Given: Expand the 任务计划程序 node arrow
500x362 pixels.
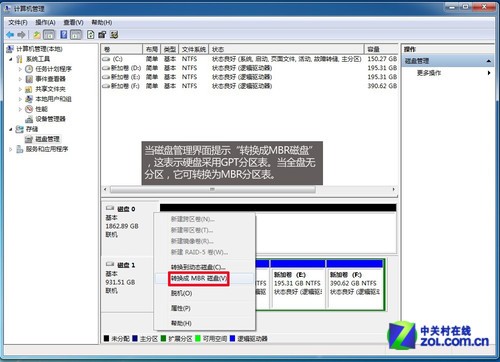Looking at the screenshot, I should click(x=20, y=69).
